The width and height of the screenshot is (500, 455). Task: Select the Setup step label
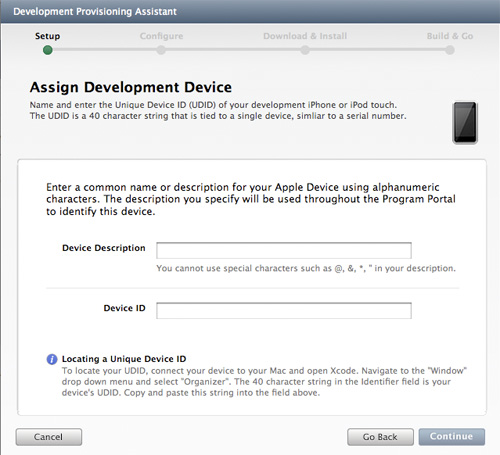[48, 36]
